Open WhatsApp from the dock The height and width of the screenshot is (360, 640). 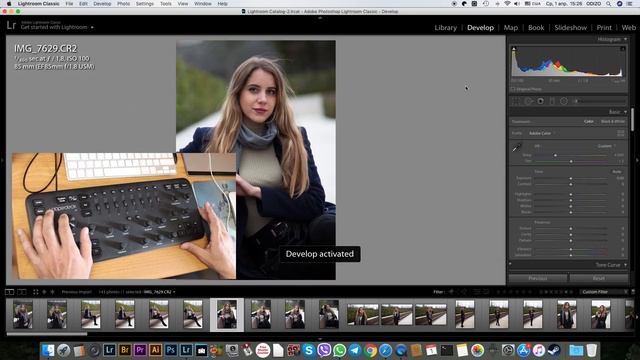click(x=340, y=350)
